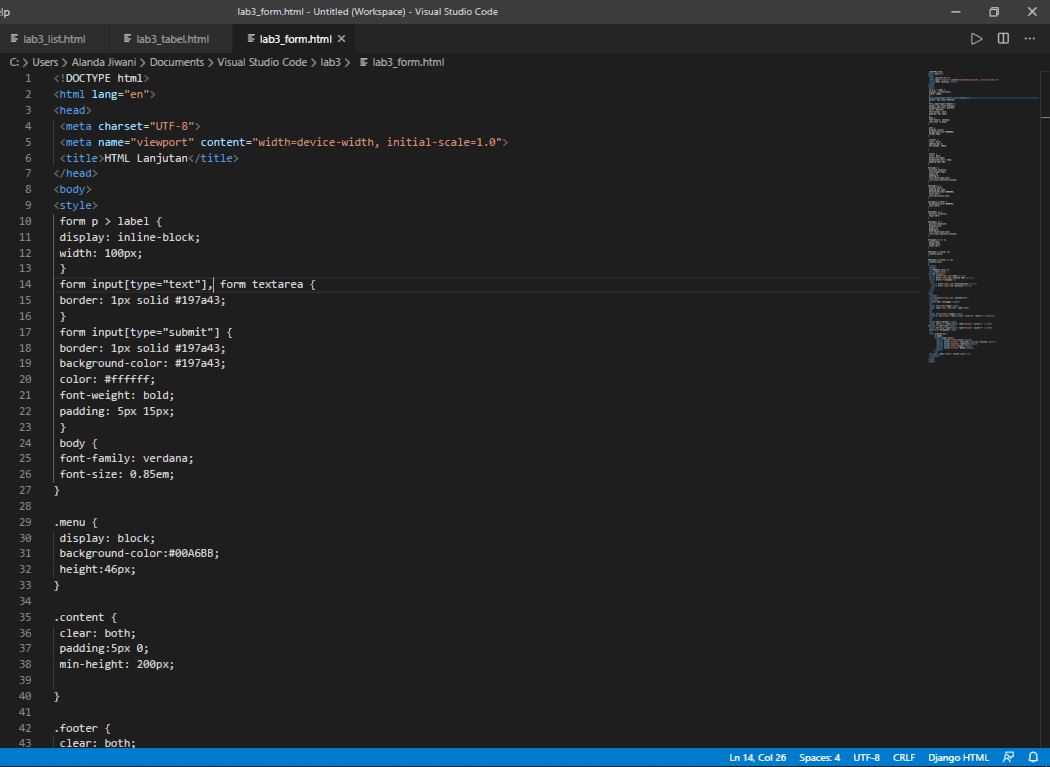1050x767 pixels.
Task: Close the lab3_form.html tab
Action: tap(342, 39)
